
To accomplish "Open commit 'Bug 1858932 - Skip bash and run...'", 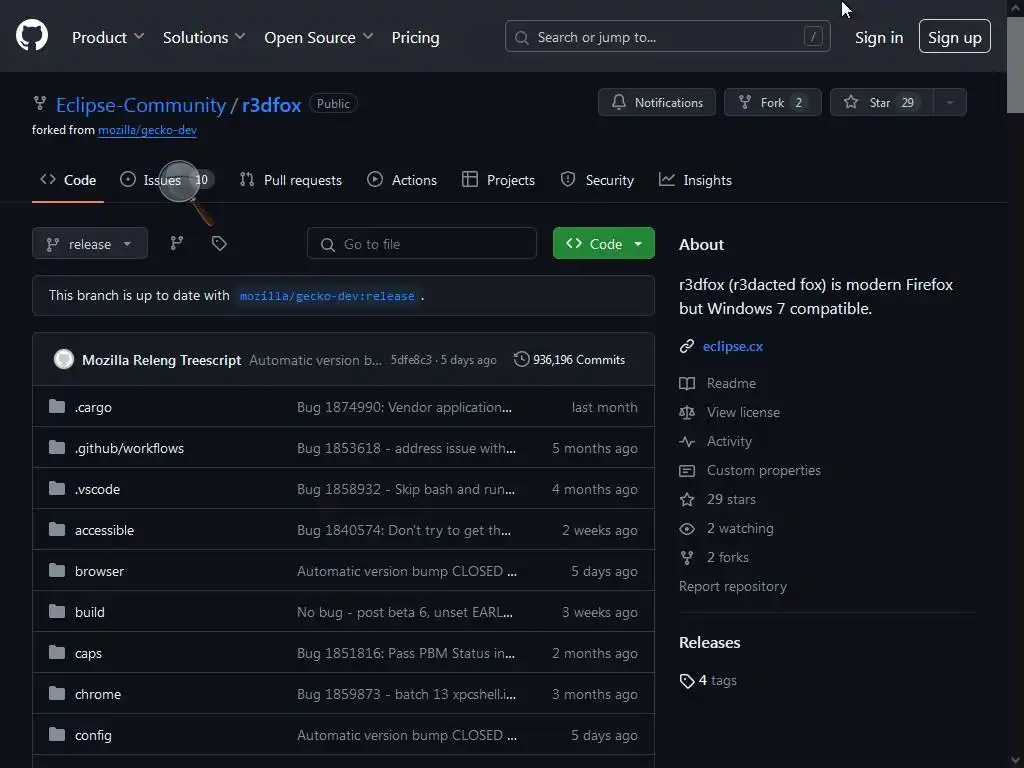I will coord(406,489).
